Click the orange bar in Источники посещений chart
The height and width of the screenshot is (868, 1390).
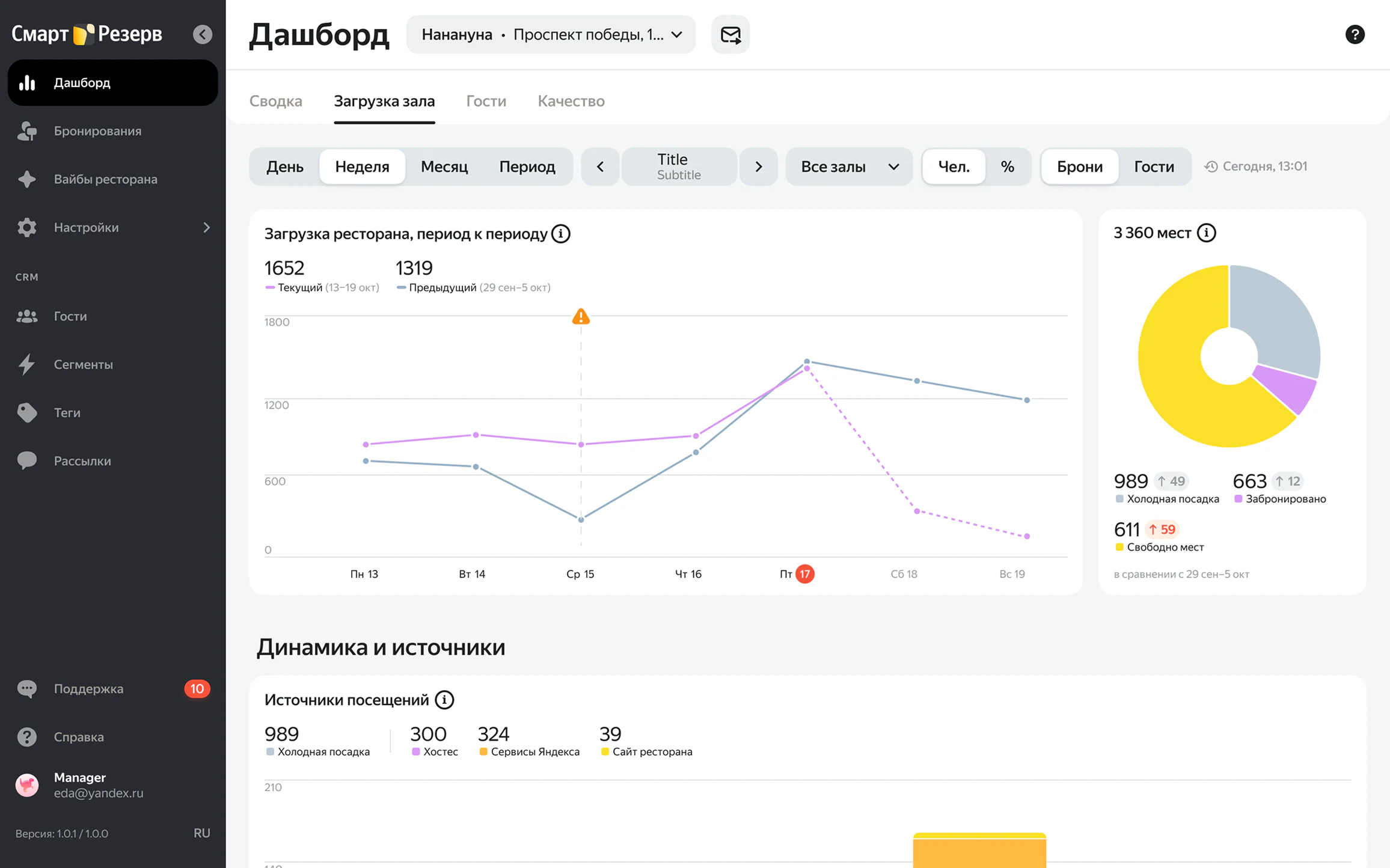(x=979, y=852)
